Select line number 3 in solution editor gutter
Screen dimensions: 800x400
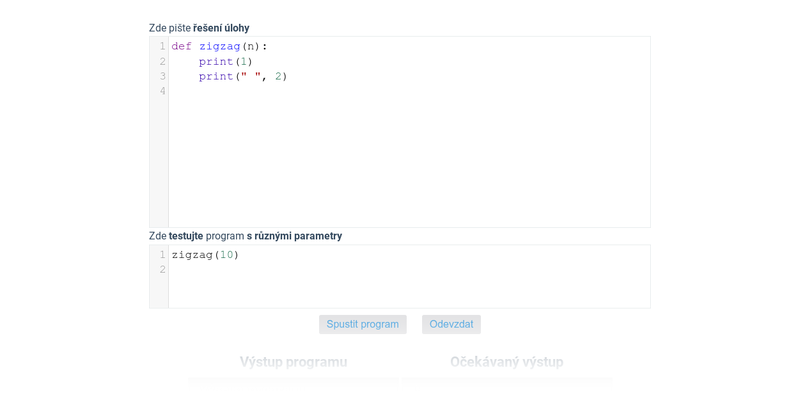coord(162,77)
